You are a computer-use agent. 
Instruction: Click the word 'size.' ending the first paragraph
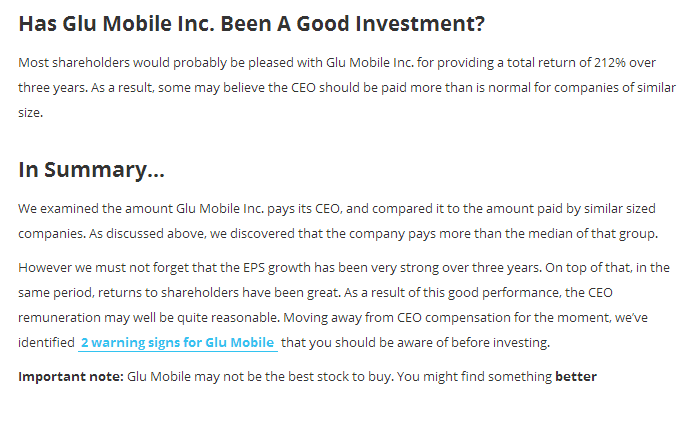pos(30,113)
